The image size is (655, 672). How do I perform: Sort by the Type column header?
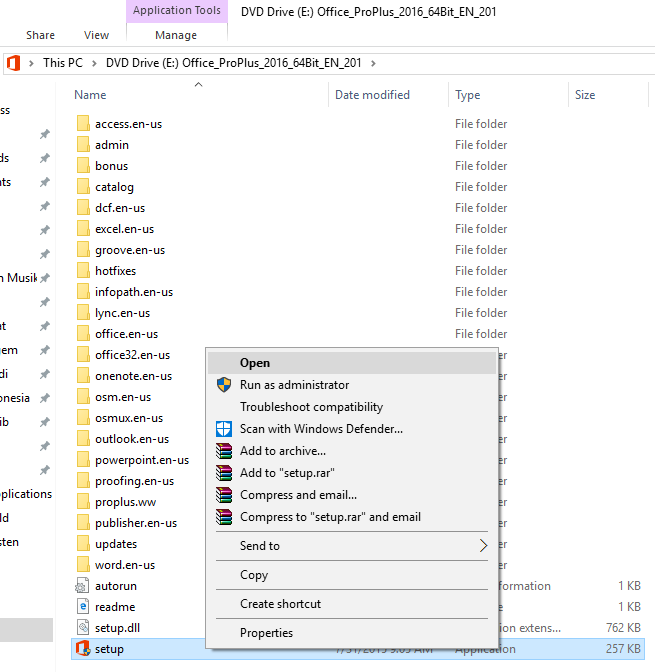[467, 95]
